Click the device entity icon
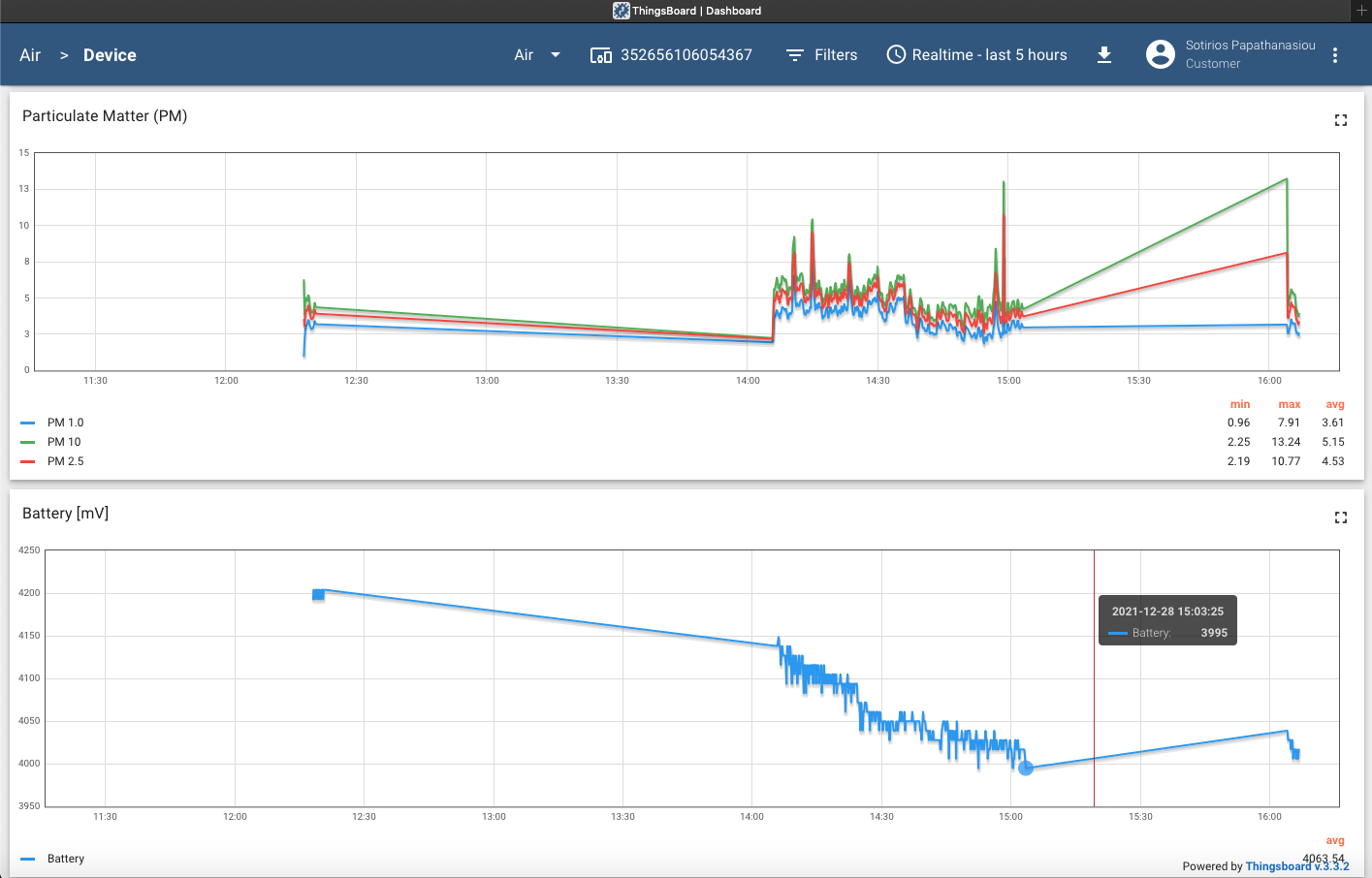Screen dimensions: 1372x878 click(x=601, y=55)
